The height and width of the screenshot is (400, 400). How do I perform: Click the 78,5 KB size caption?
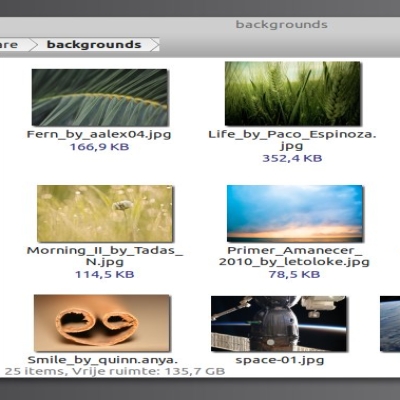tap(294, 274)
